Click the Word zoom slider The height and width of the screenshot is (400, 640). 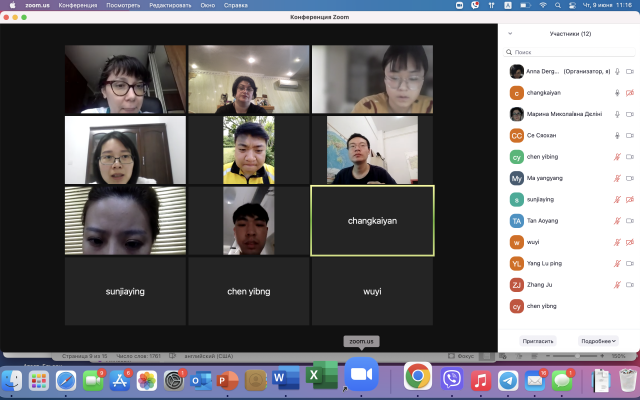click(x=575, y=356)
